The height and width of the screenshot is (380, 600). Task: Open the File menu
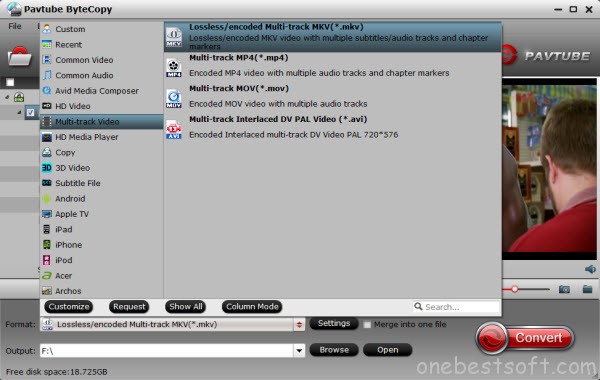click(x=15, y=26)
